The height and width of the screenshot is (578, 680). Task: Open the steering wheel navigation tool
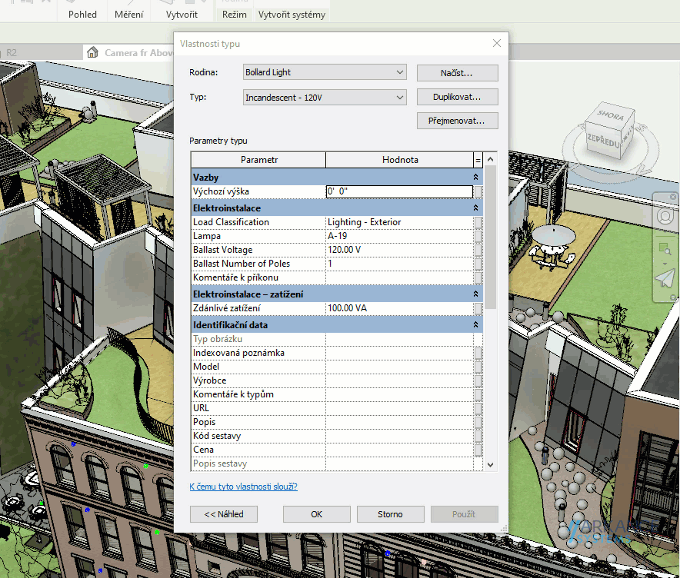pos(667,217)
